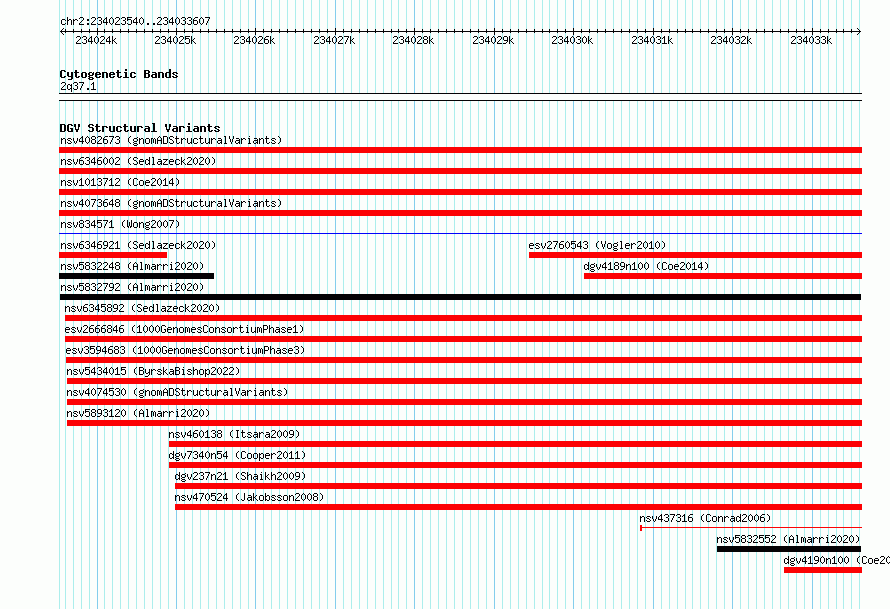The image size is (890, 609).
Task: Click the 234033k ruler tick label
Action: 811,40
